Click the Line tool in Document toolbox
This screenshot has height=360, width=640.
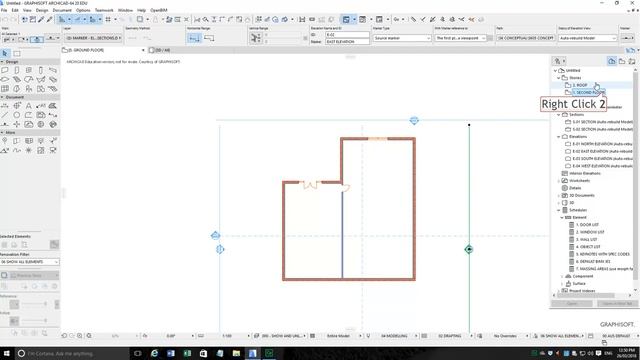[x=5, y=115]
